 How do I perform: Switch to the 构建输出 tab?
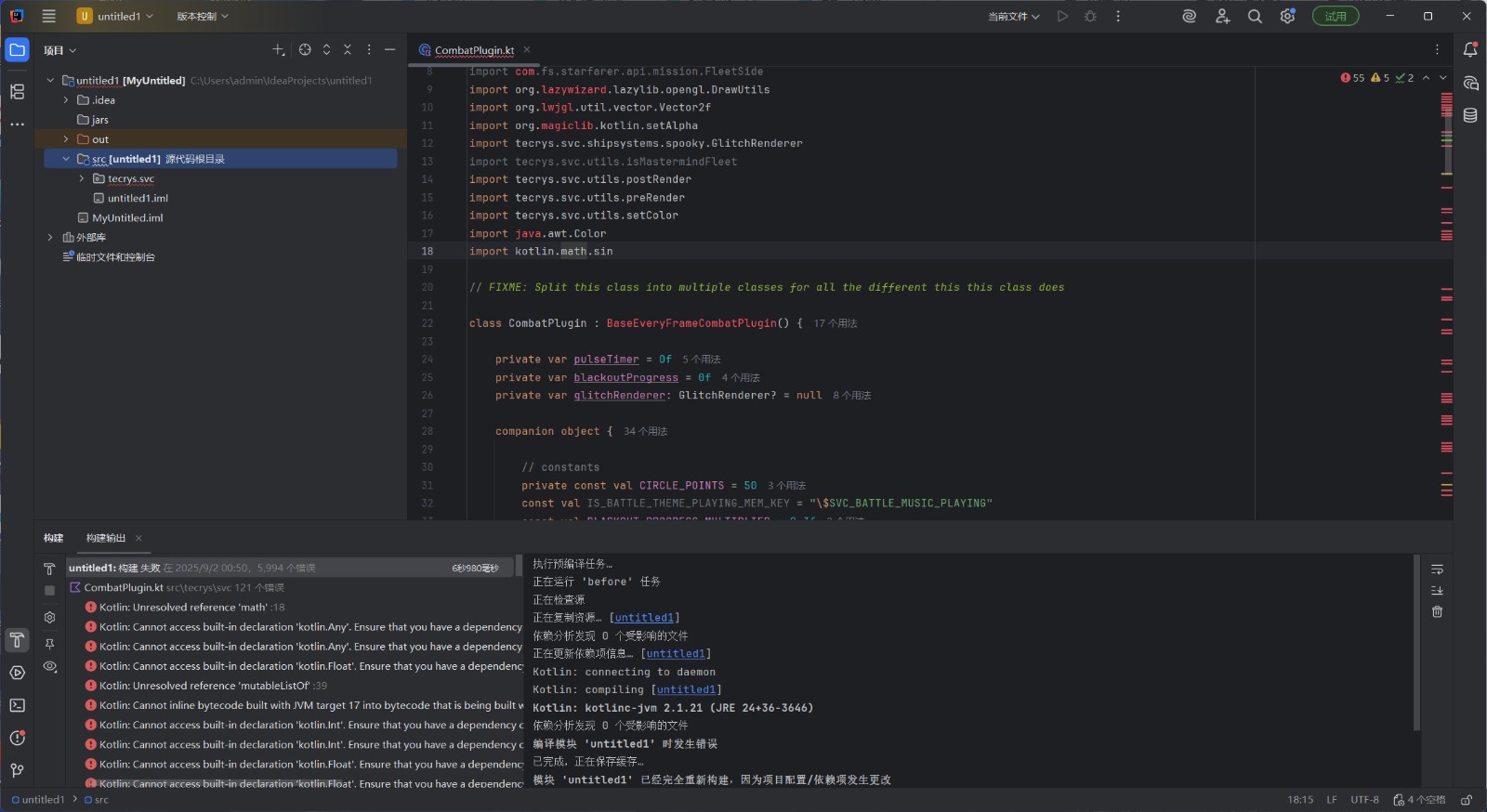105,538
